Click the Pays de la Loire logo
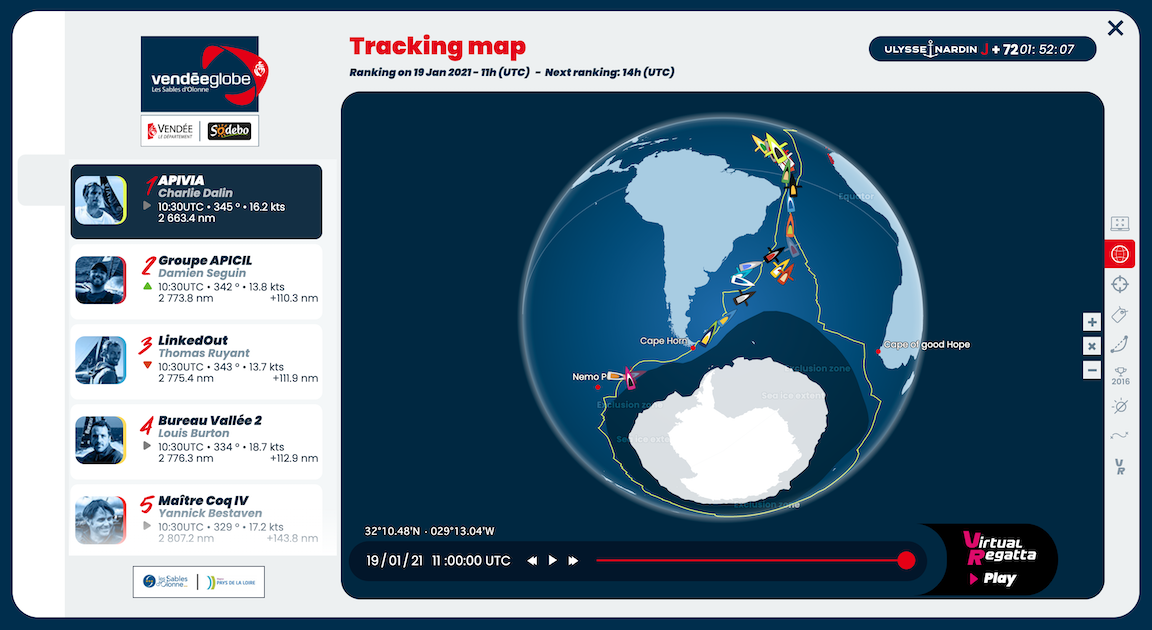 point(231,582)
